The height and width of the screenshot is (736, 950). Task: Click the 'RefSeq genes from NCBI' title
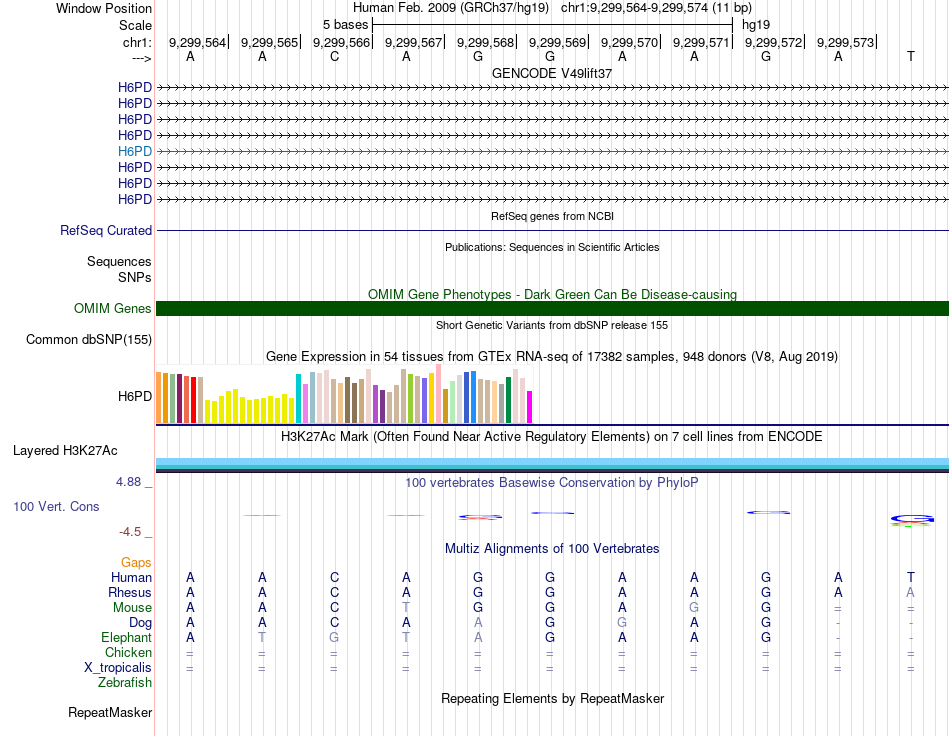(552, 216)
